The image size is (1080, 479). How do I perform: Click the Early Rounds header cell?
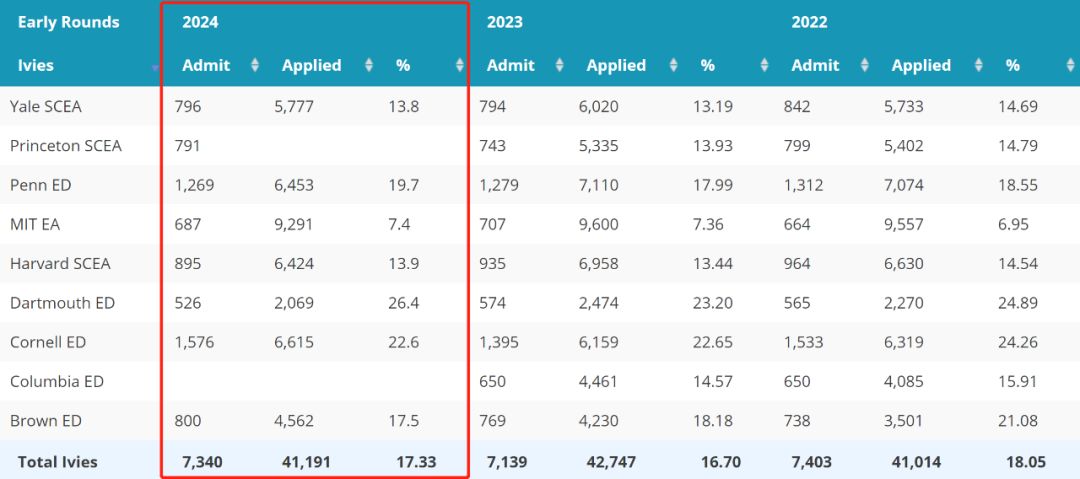[x=69, y=22]
